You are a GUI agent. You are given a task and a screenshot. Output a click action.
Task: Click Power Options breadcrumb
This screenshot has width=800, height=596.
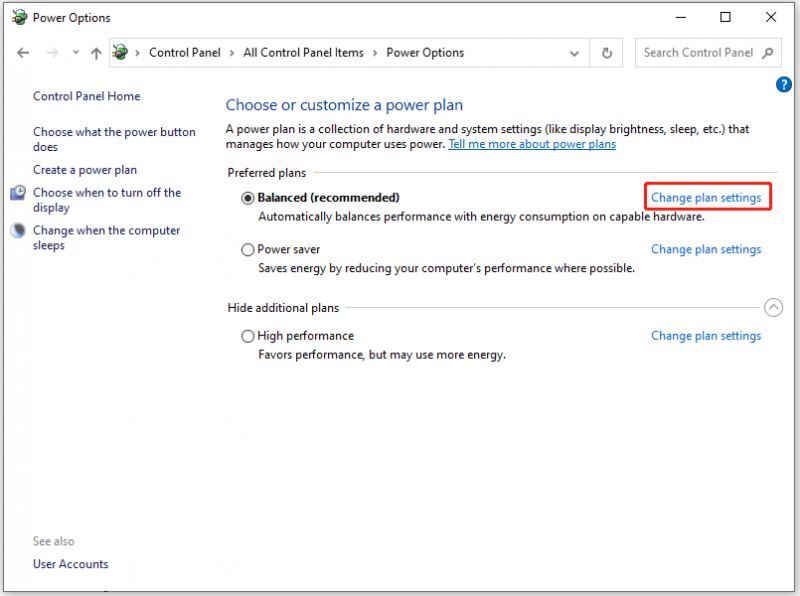(x=425, y=53)
